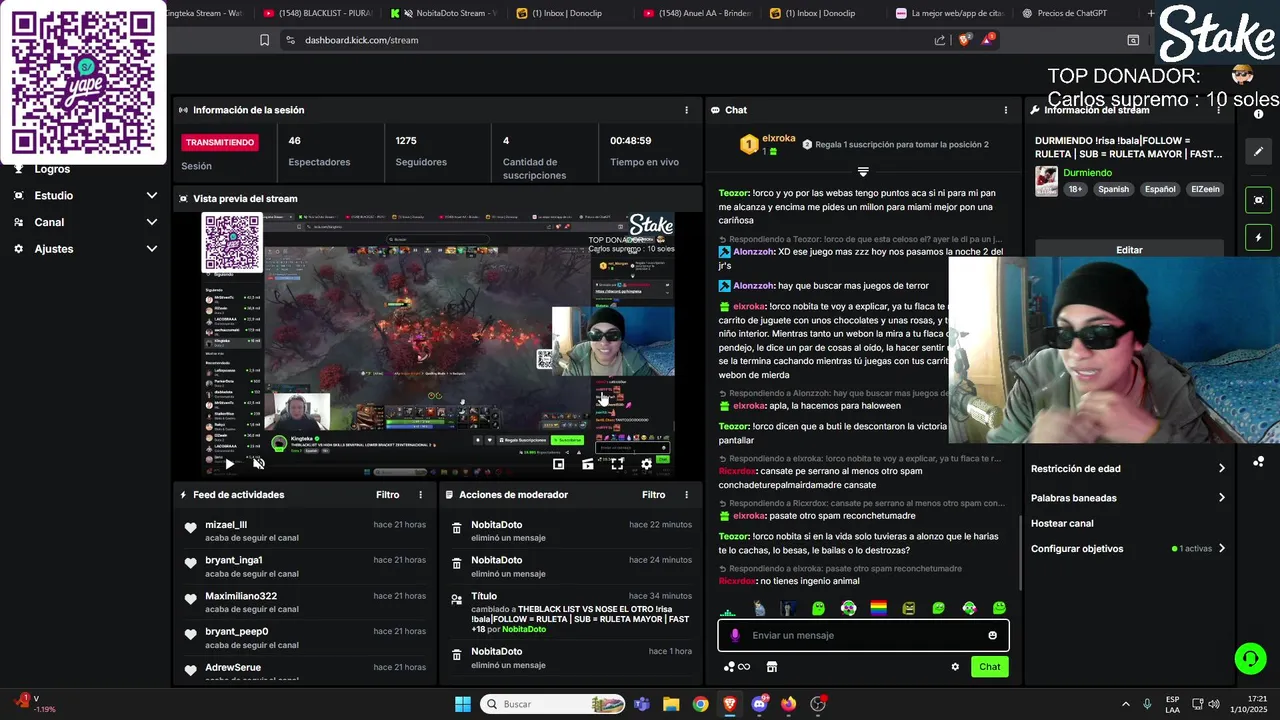Click follower row Maximiliano322
This screenshot has width=1280, height=720.
pos(306,602)
